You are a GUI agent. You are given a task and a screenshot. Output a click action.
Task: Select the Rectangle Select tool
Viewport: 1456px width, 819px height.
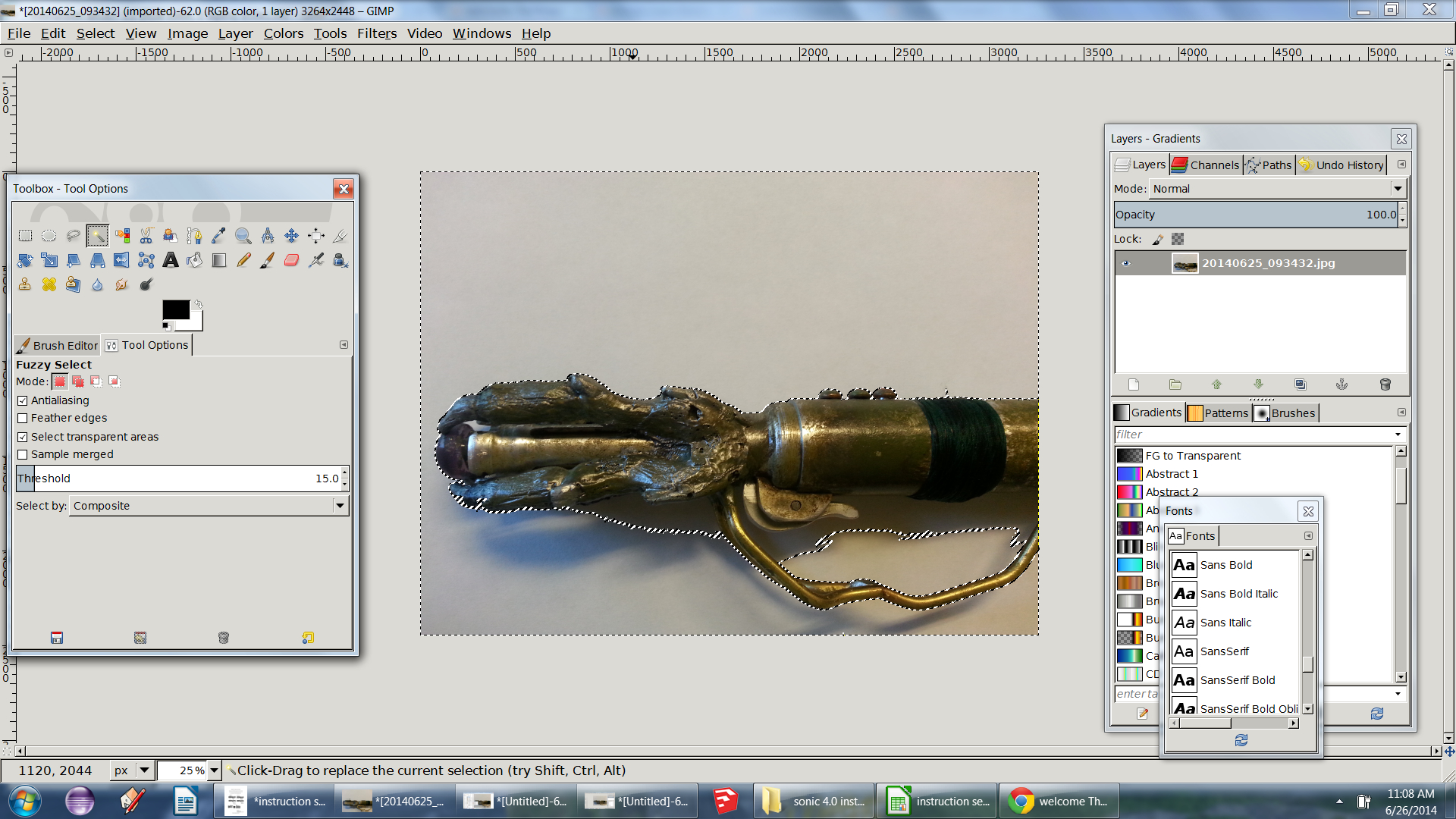coord(25,236)
